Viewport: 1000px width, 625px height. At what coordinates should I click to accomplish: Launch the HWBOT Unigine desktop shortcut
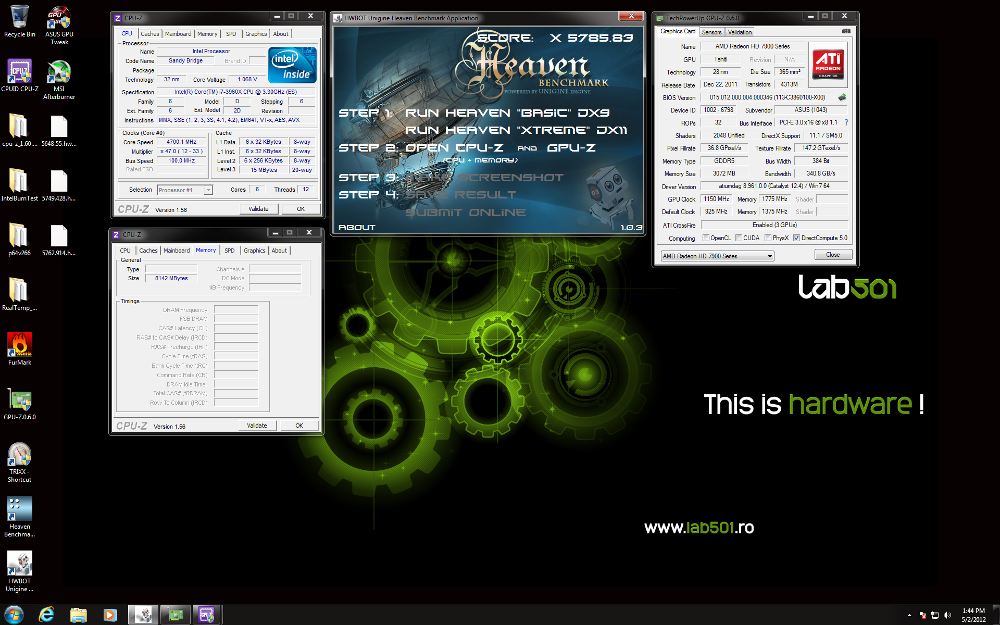point(19,571)
